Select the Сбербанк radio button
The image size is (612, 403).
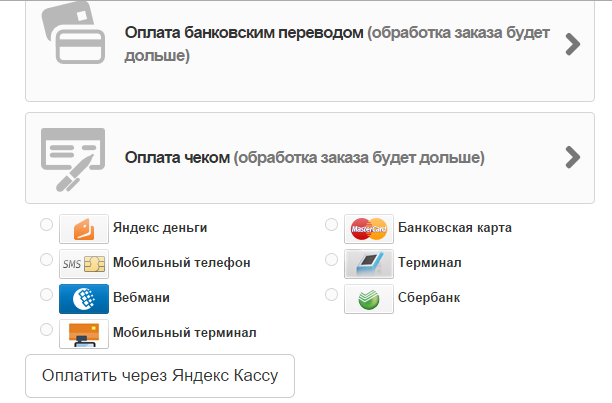[x=332, y=295]
